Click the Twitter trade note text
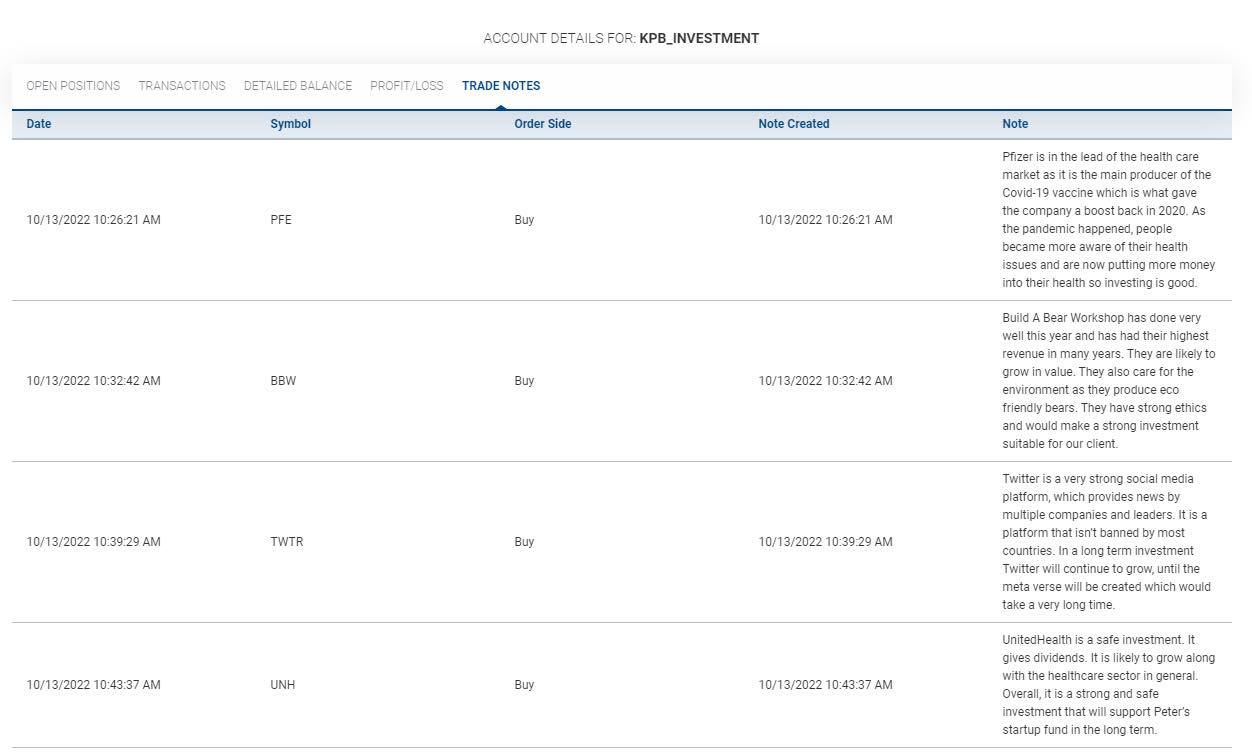 [x=1107, y=542]
